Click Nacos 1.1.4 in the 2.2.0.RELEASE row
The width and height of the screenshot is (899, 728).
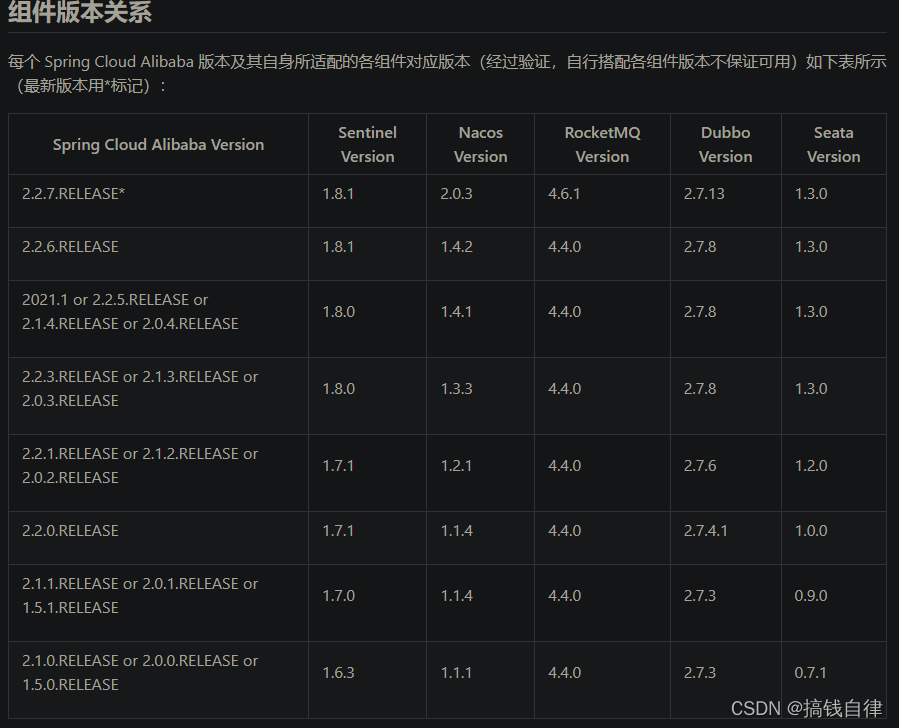tap(456, 531)
